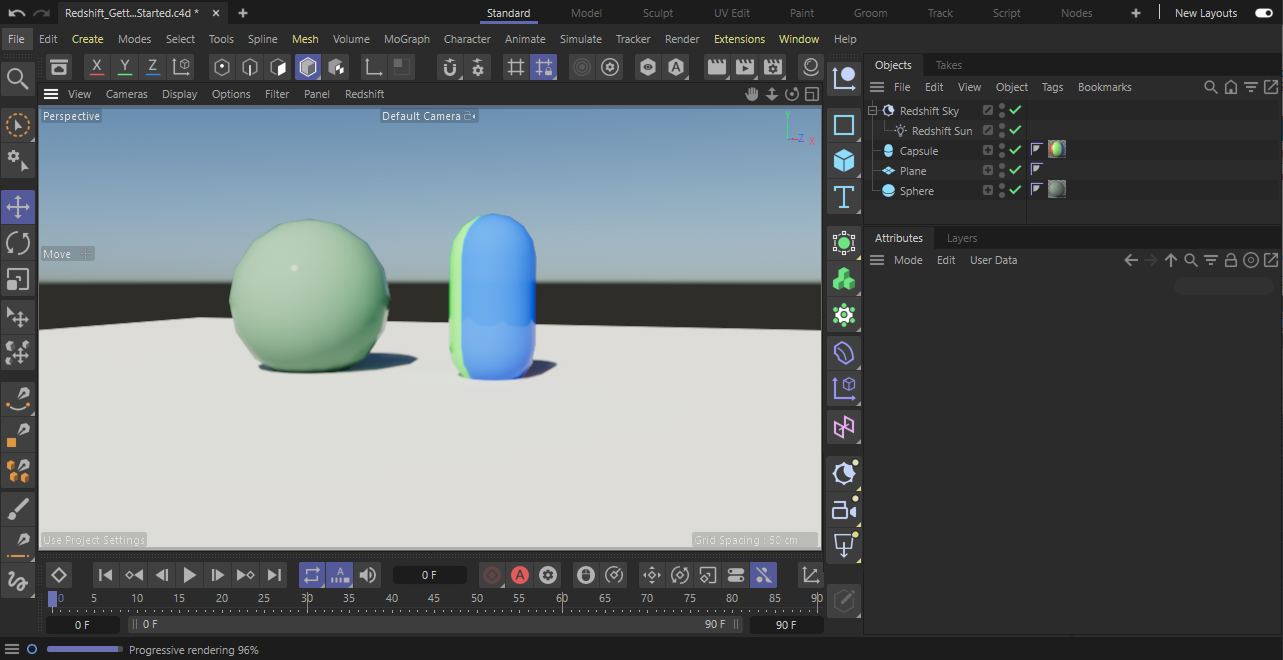This screenshot has width=1283, height=660.
Task: Jump to the end of the animation
Action: tap(274, 575)
